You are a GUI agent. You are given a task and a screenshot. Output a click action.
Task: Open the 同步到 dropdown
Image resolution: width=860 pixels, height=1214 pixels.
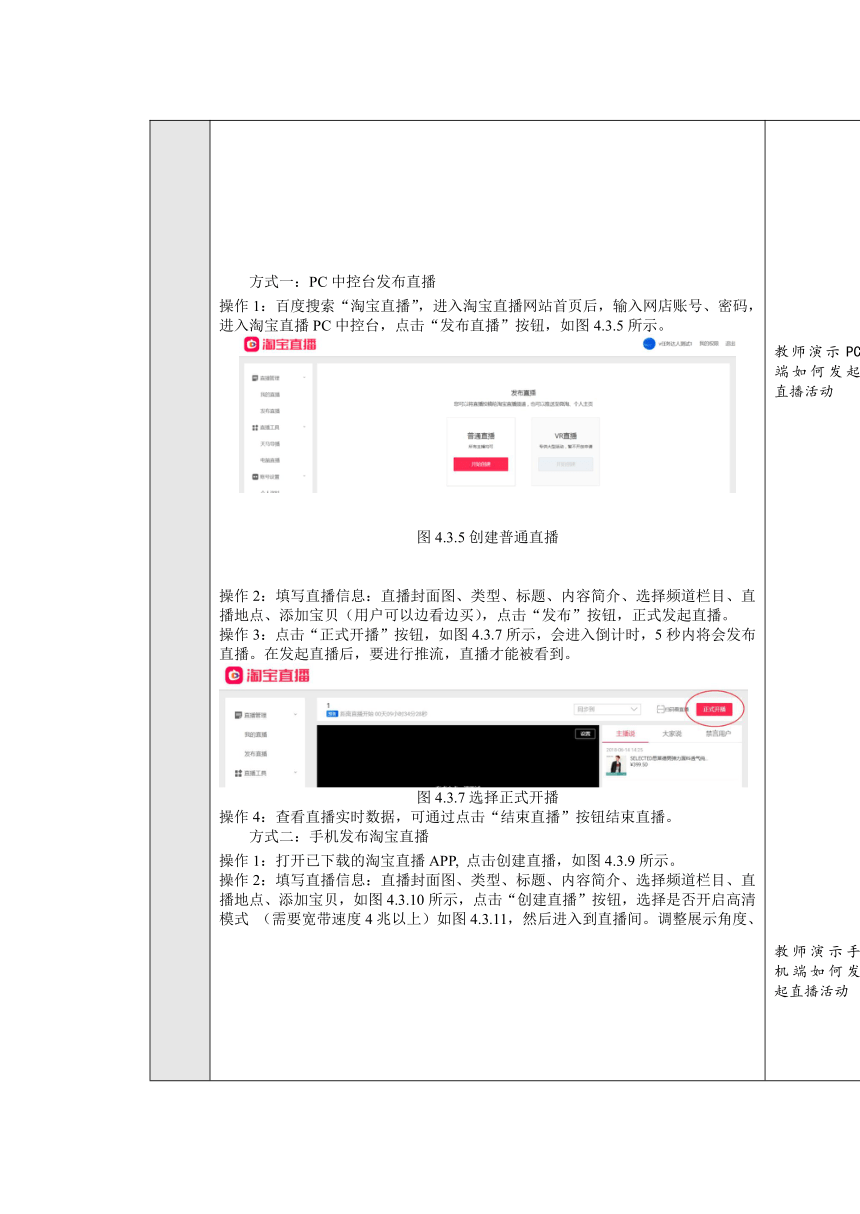[x=606, y=709]
